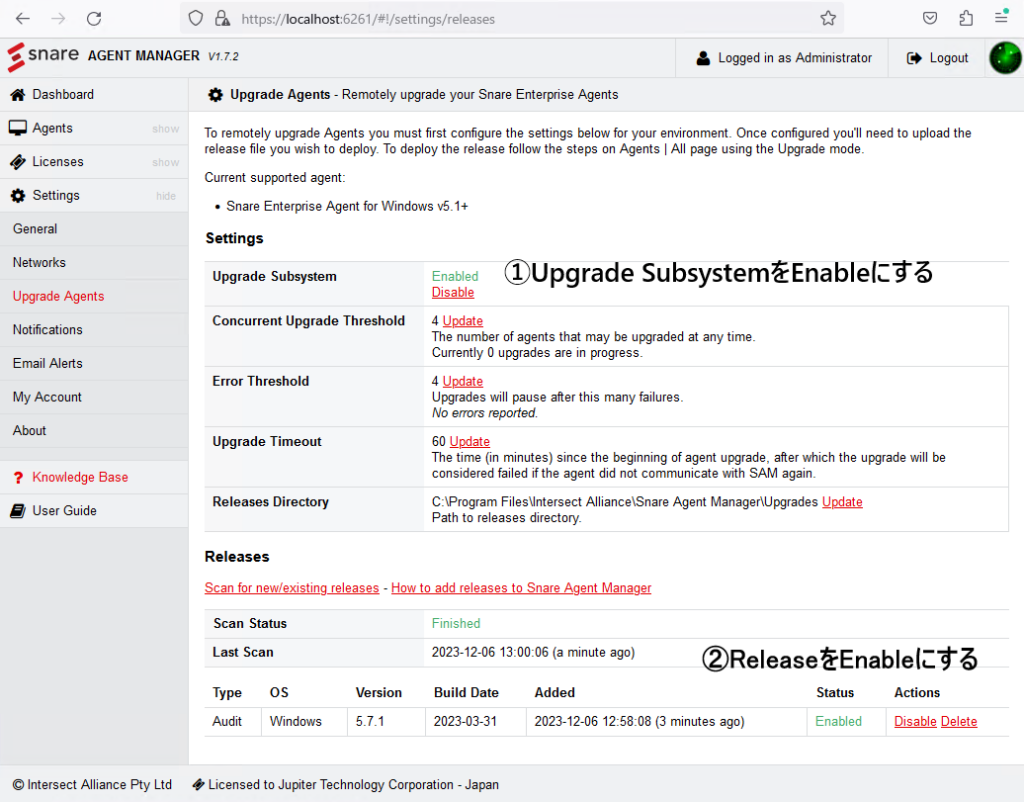Click the Version column header
The width and height of the screenshot is (1024, 802).
[378, 693]
